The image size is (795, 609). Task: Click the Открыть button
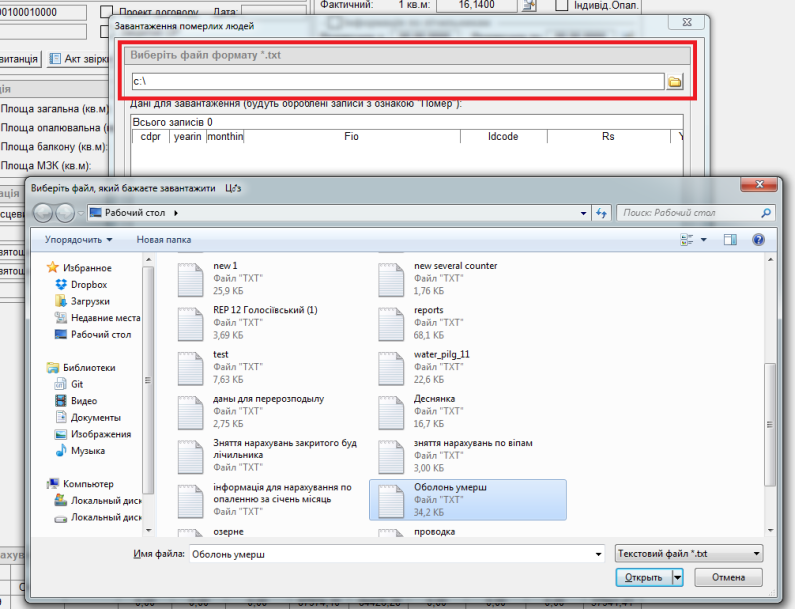point(643,577)
